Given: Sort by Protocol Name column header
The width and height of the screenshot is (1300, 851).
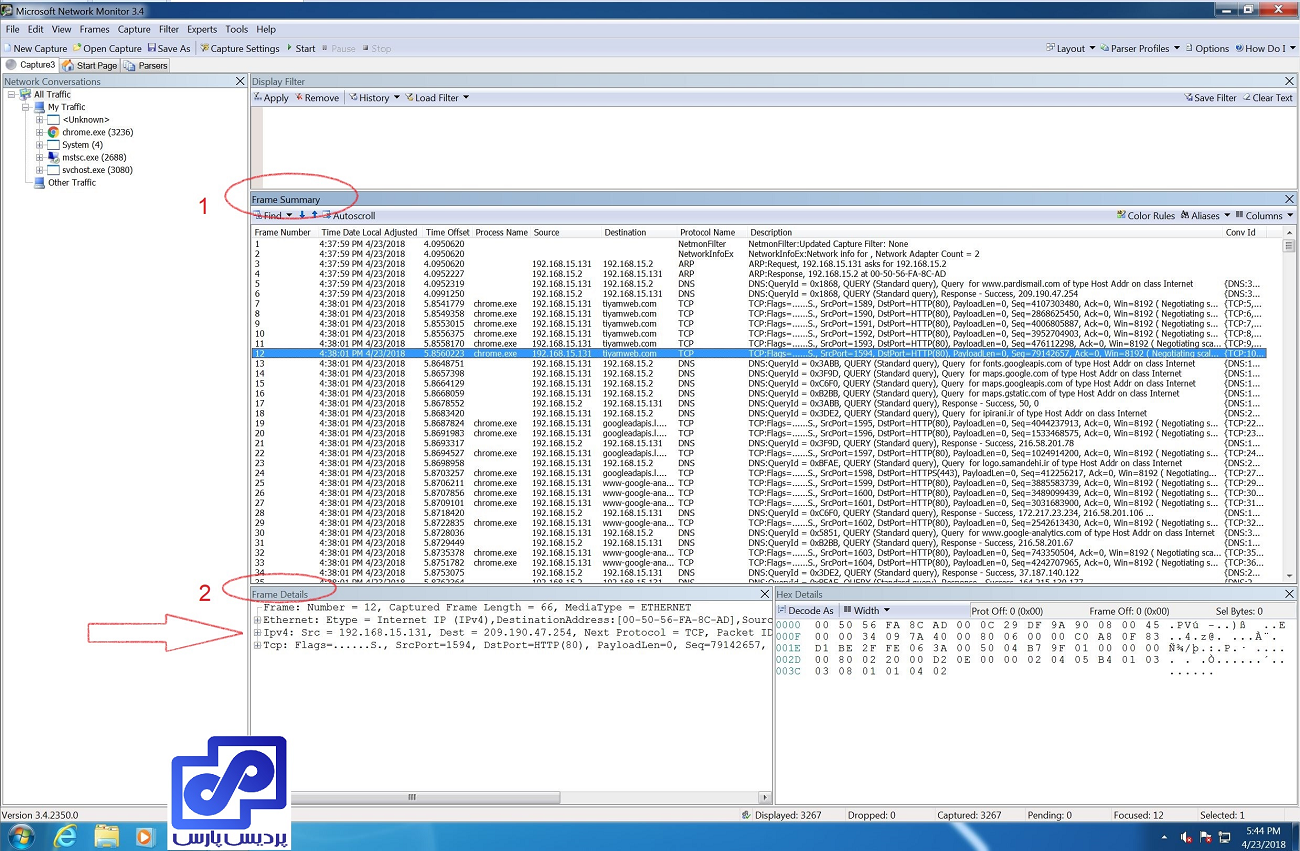Looking at the screenshot, I should click(707, 232).
